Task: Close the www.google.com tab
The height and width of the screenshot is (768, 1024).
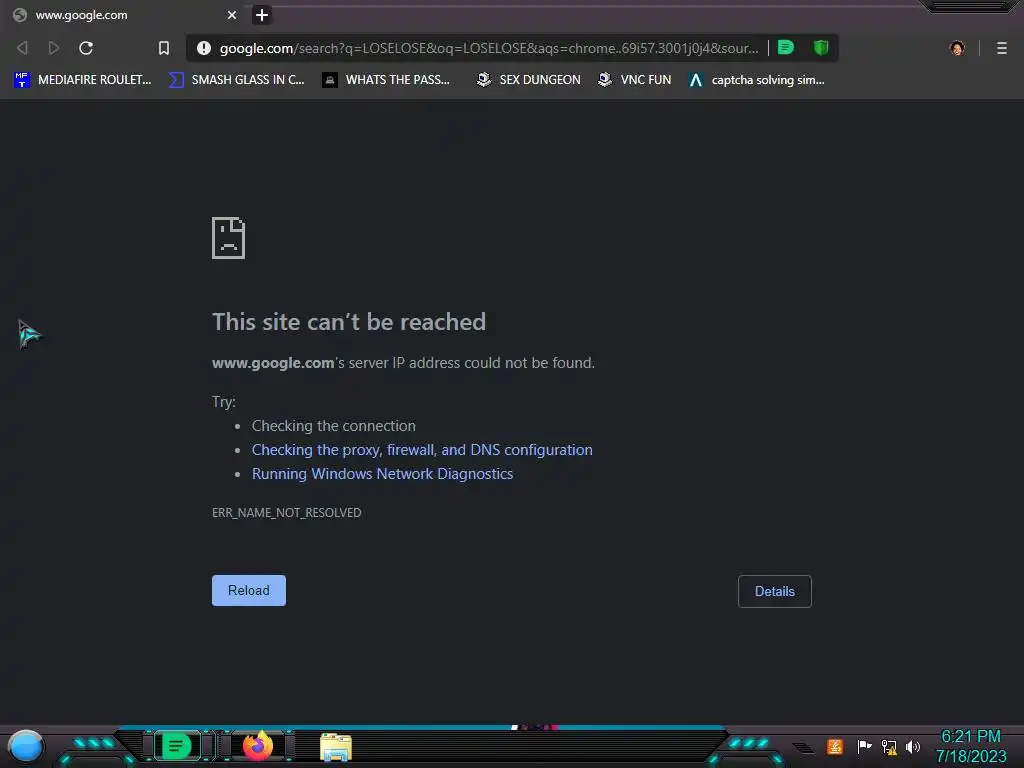Action: click(232, 15)
